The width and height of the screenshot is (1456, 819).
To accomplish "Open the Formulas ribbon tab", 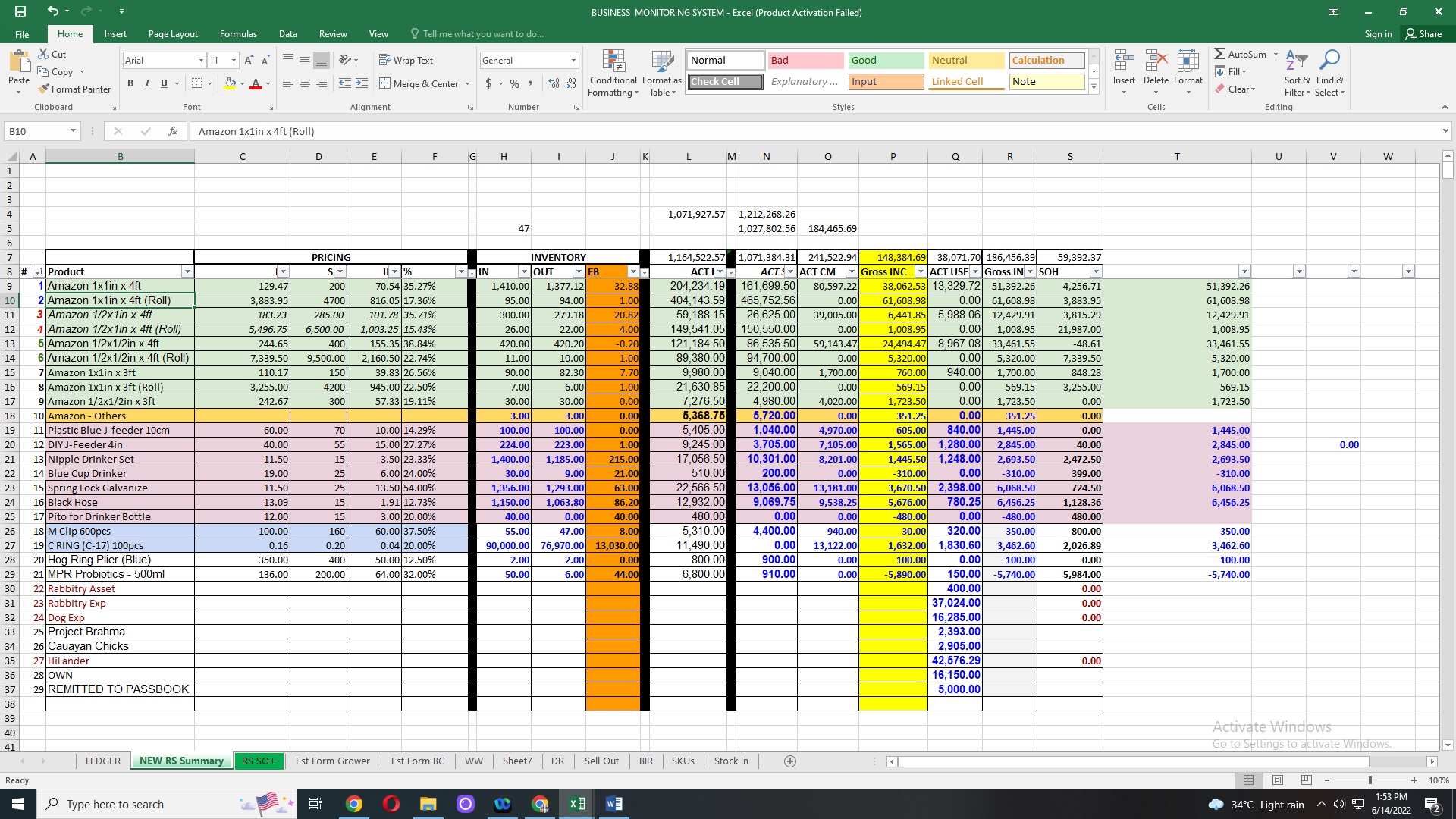I will click(238, 34).
